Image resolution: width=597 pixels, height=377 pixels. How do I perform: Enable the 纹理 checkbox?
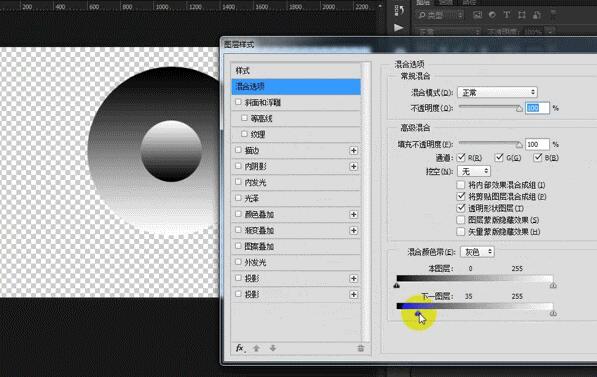244,134
